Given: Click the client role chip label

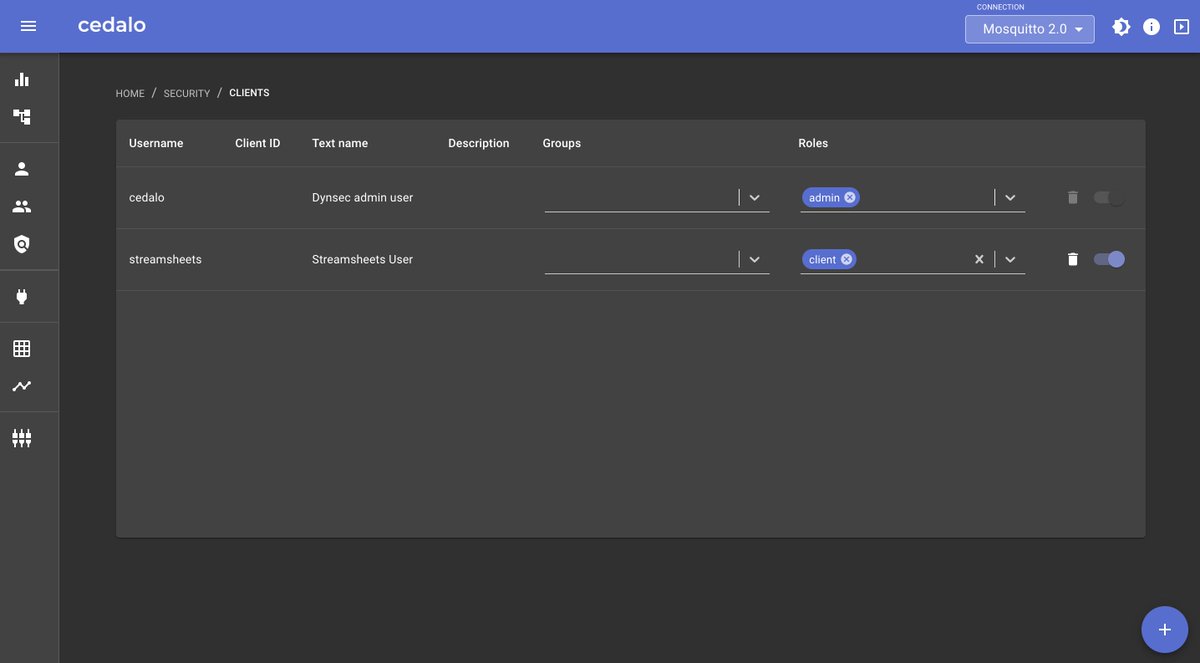Looking at the screenshot, I should click(x=822, y=259).
